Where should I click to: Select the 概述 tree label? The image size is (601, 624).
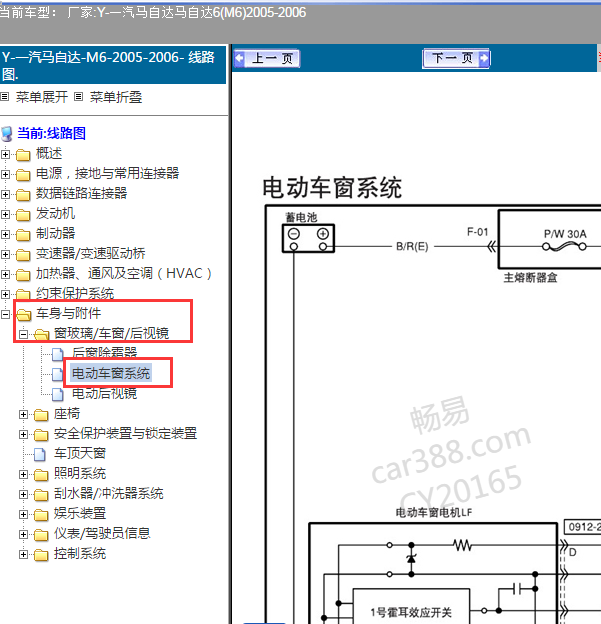tap(49, 153)
